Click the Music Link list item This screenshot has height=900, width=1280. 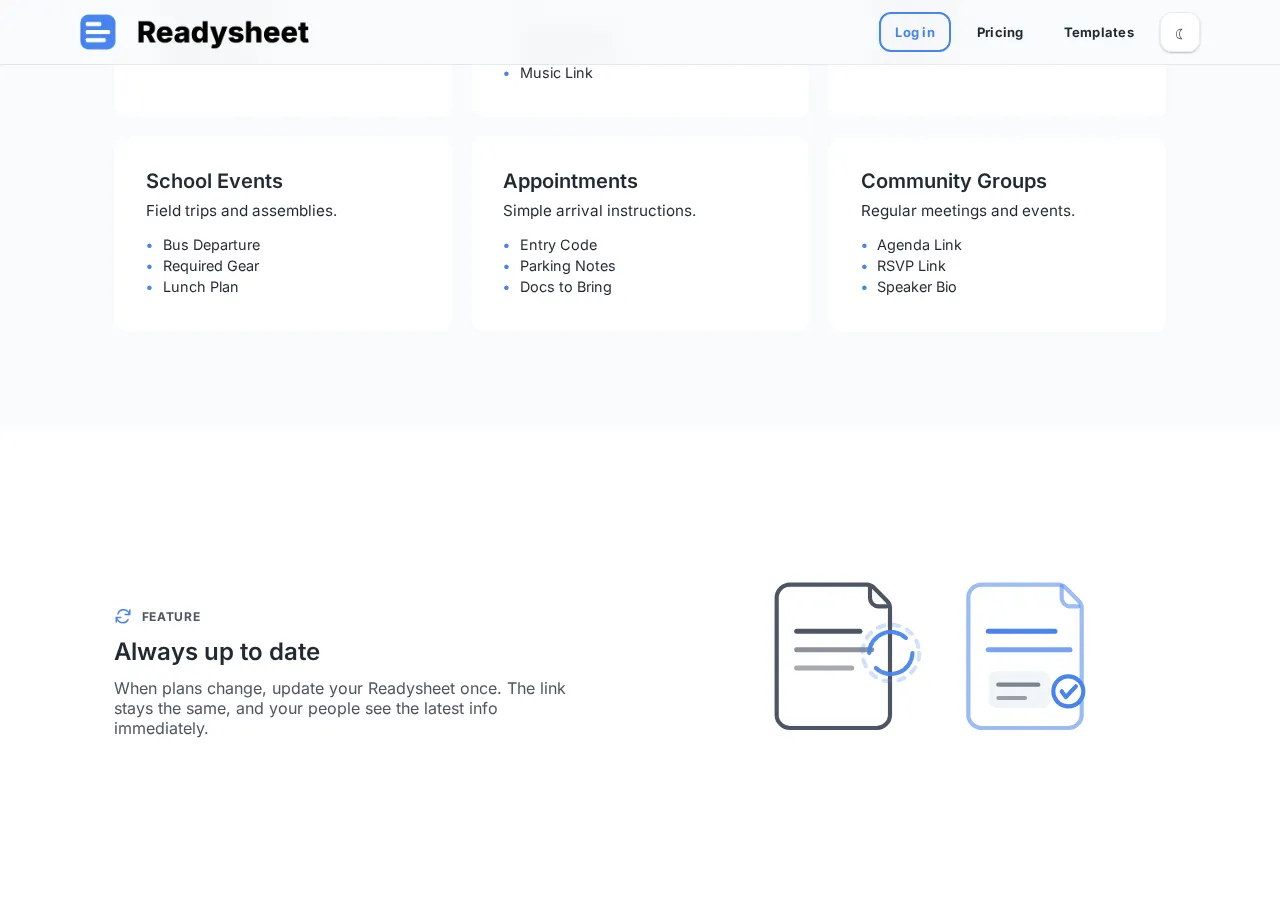[556, 73]
